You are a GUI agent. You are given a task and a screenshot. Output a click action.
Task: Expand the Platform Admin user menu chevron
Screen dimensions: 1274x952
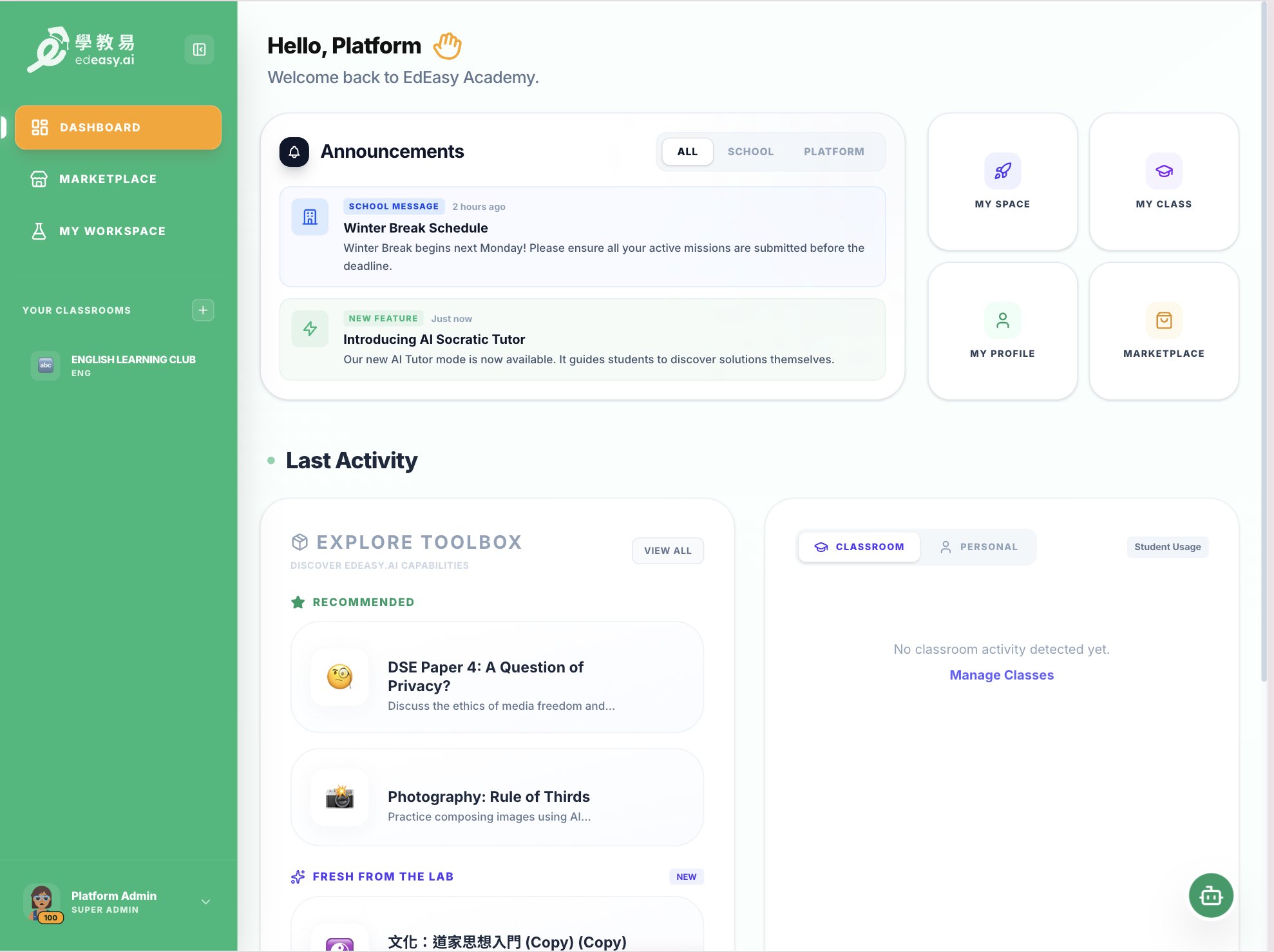[206, 902]
